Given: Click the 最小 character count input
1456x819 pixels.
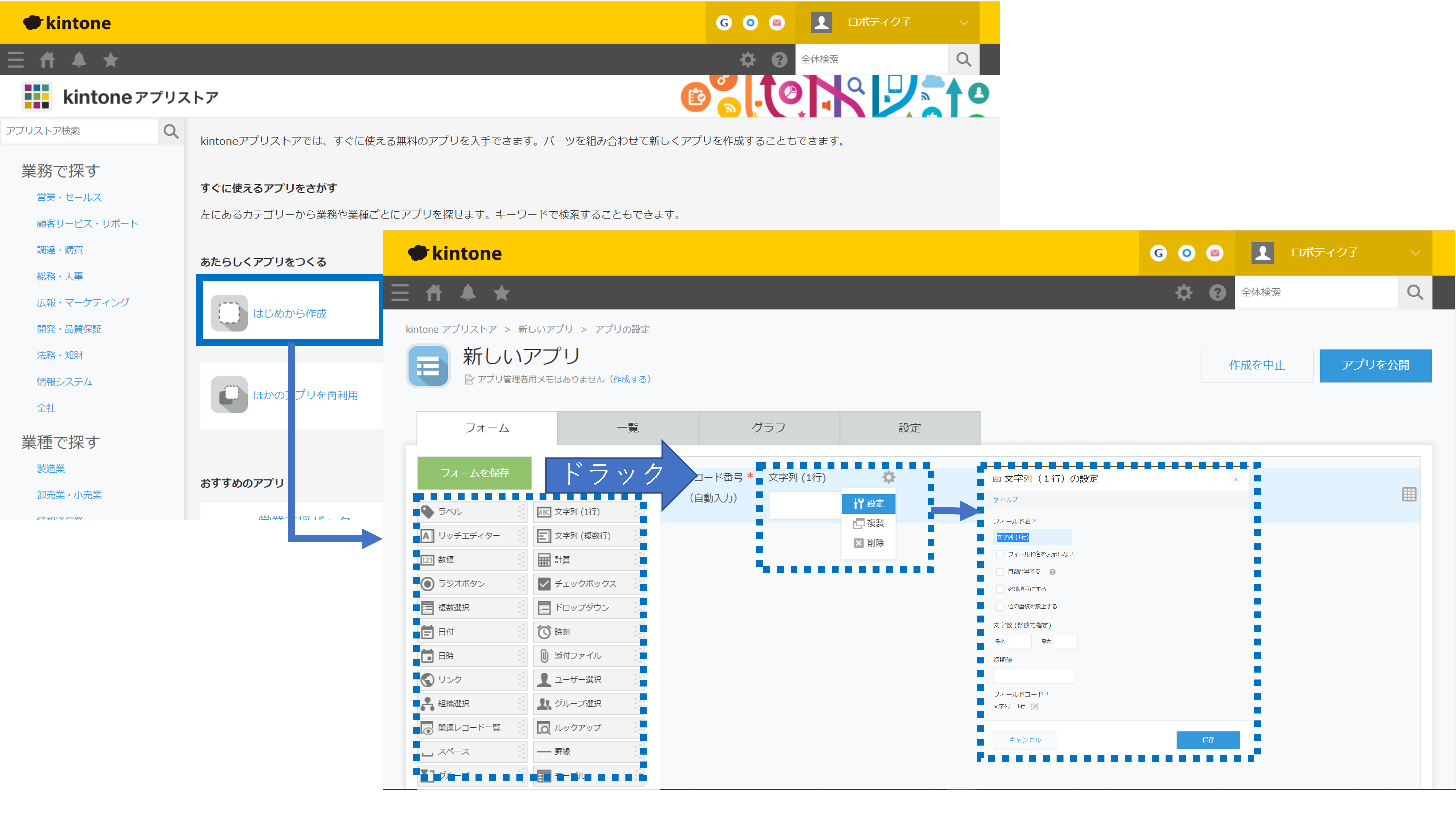Looking at the screenshot, I should pos(1019,642).
